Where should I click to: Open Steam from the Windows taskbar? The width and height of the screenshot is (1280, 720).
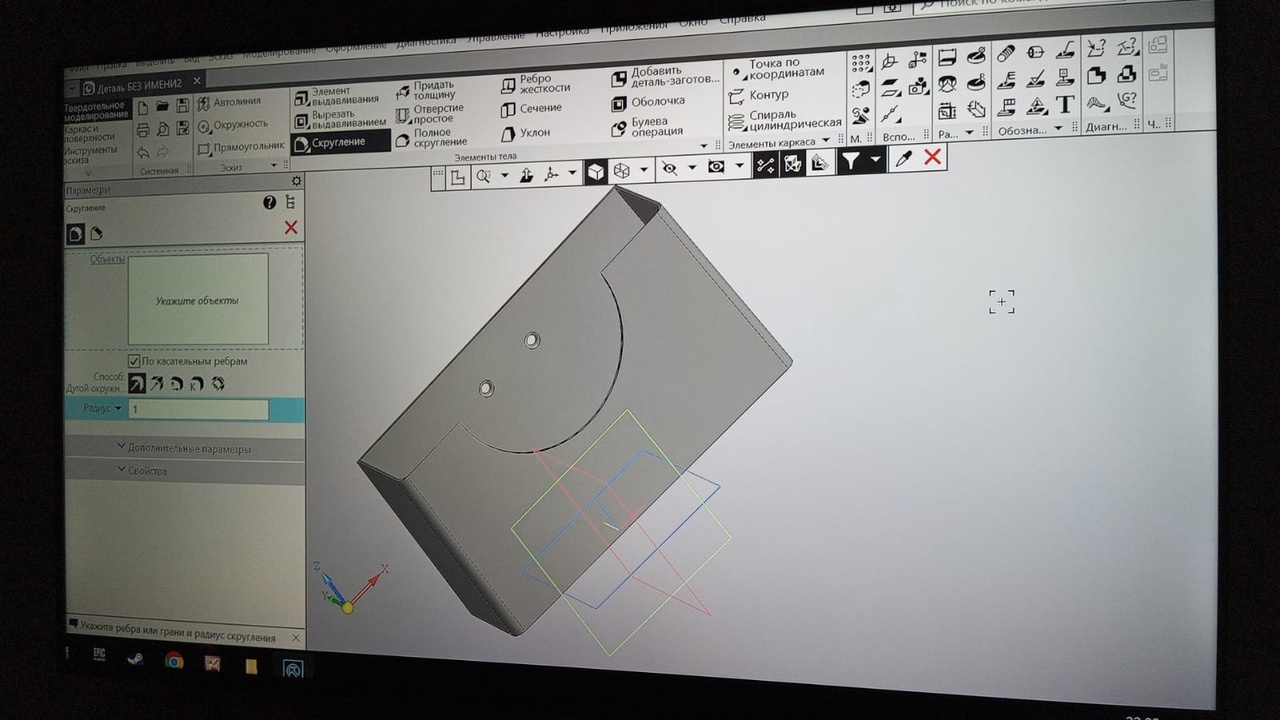click(134, 660)
